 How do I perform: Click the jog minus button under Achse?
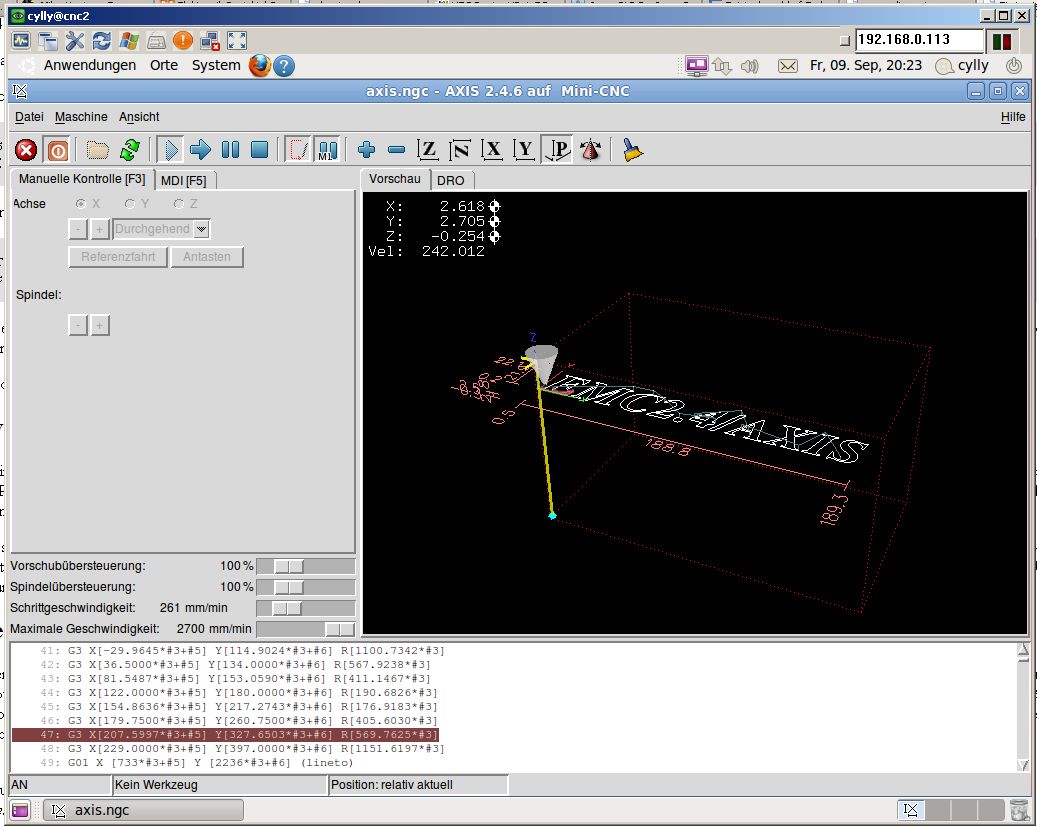pos(78,229)
